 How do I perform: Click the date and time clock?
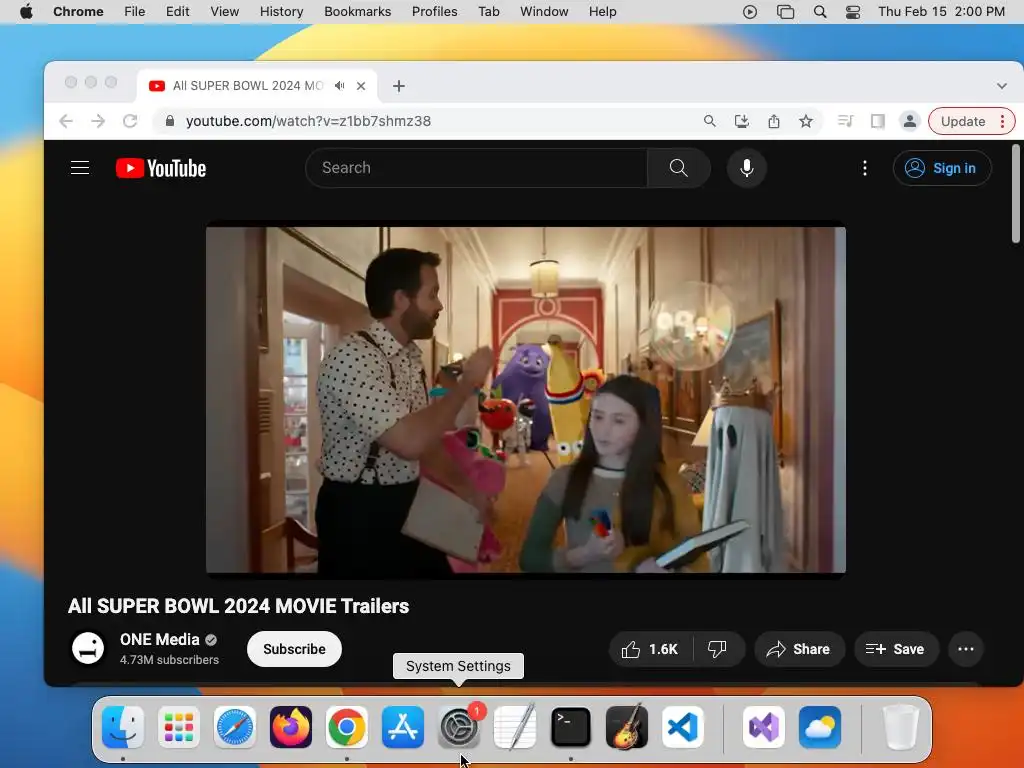(x=941, y=11)
